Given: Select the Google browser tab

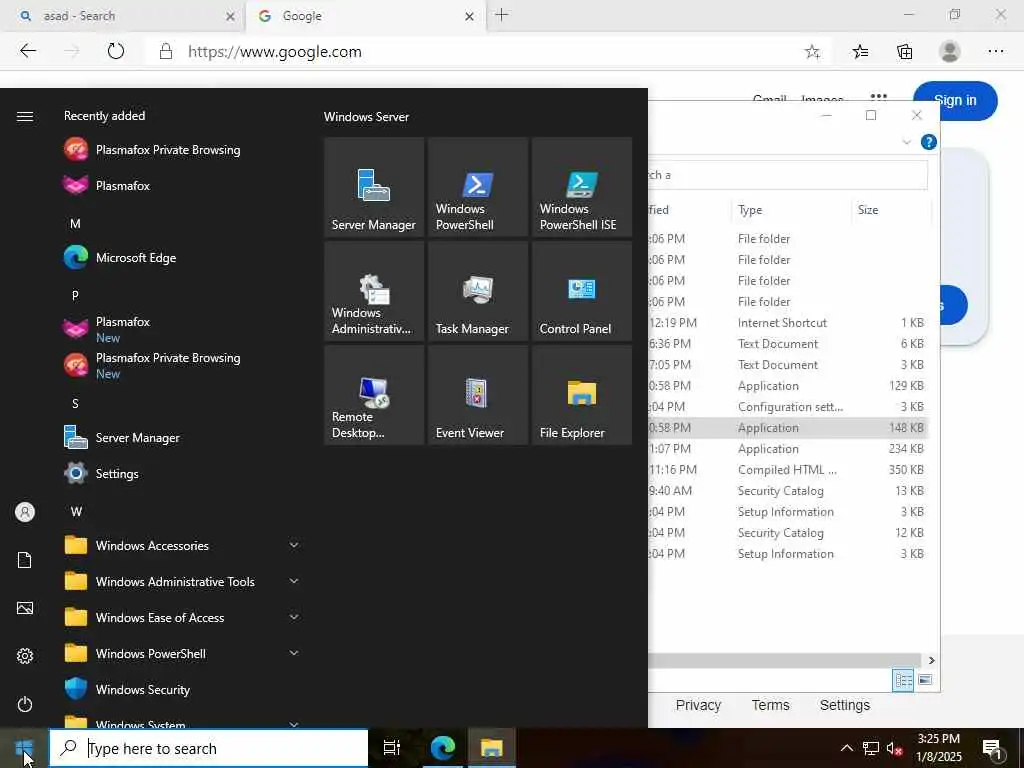Looking at the screenshot, I should pos(366,16).
